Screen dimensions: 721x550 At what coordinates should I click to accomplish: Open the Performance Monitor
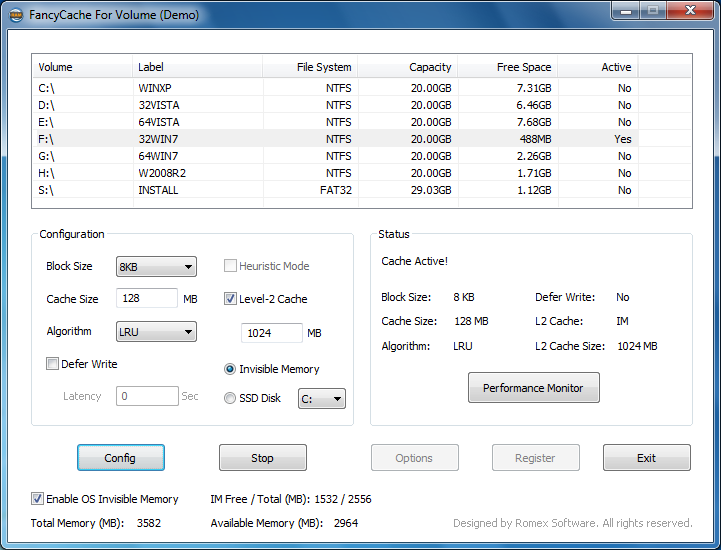(x=533, y=388)
